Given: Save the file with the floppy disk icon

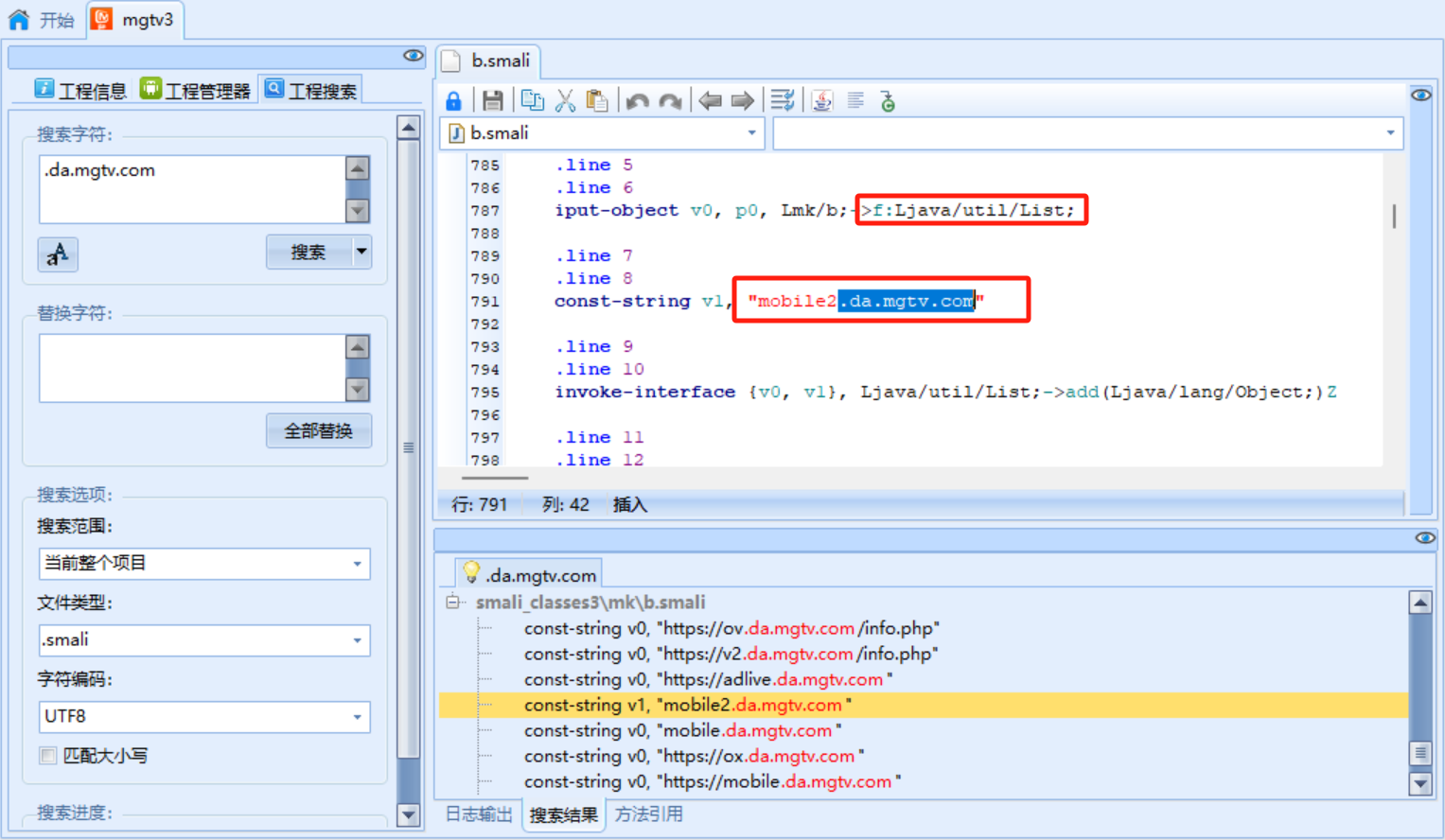Looking at the screenshot, I should point(493,100).
